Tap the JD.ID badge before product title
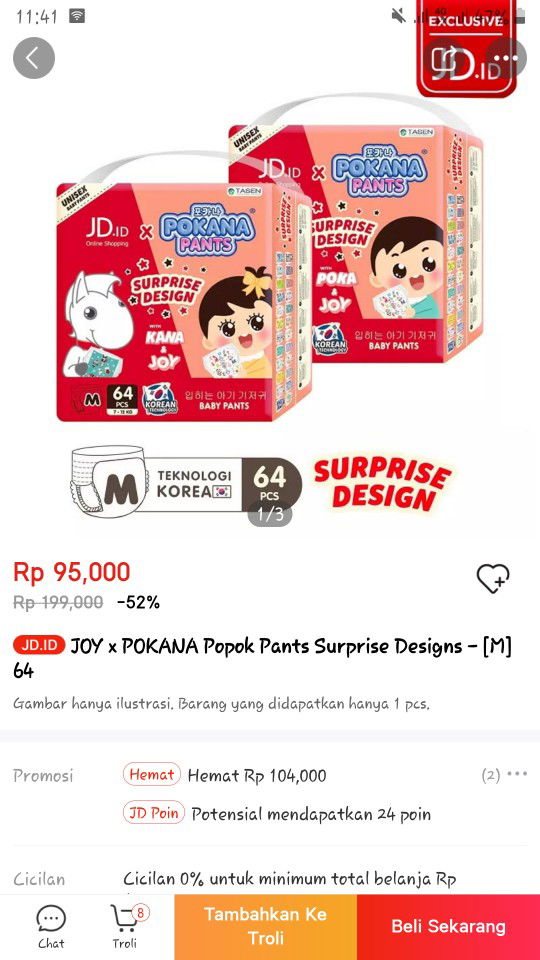Viewport: 540px width, 960px height. tap(39, 645)
